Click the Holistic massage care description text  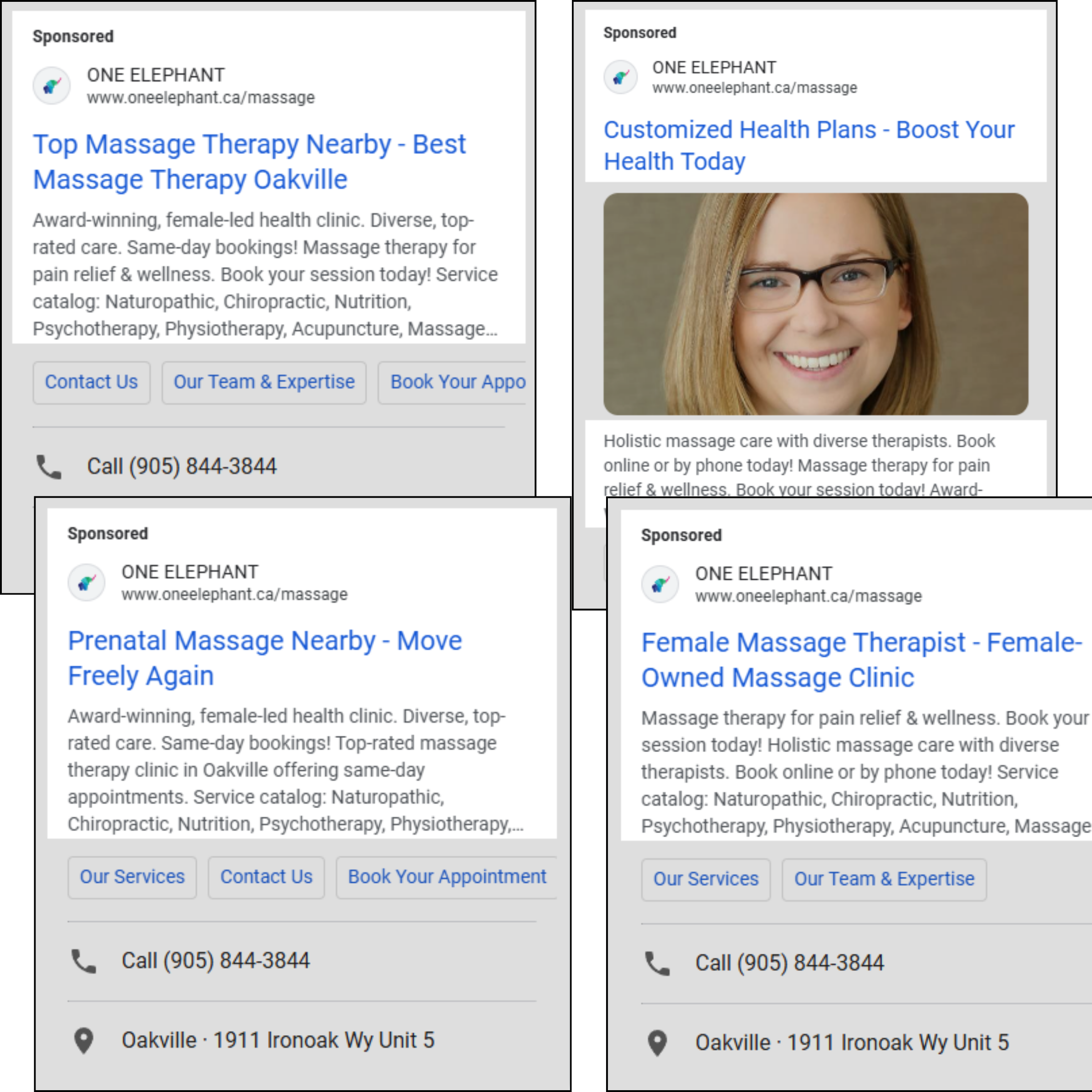[799, 465]
